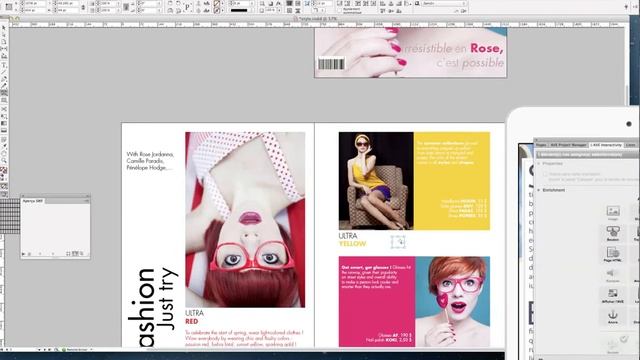
Task: Select the Rectangle Frame tool
Action: click(4, 93)
